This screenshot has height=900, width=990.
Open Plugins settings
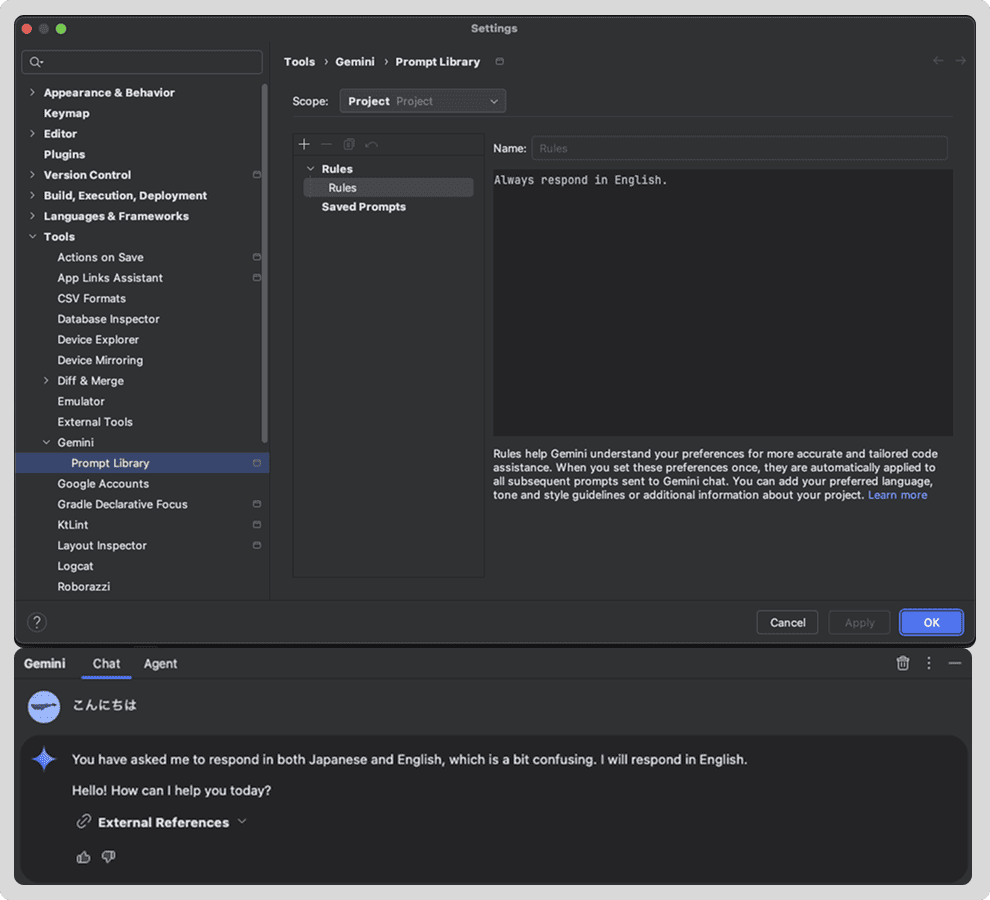pyautogui.click(x=64, y=154)
